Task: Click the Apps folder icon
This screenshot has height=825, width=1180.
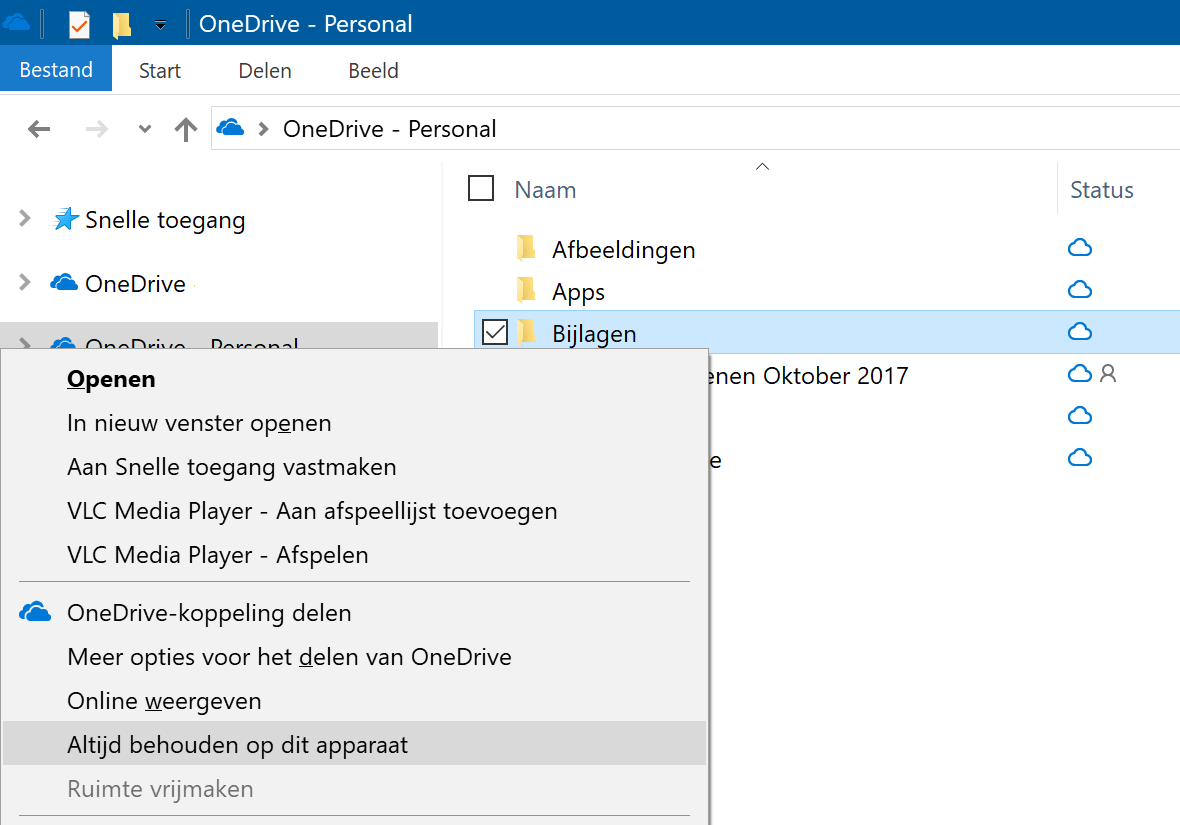Action: click(x=526, y=290)
